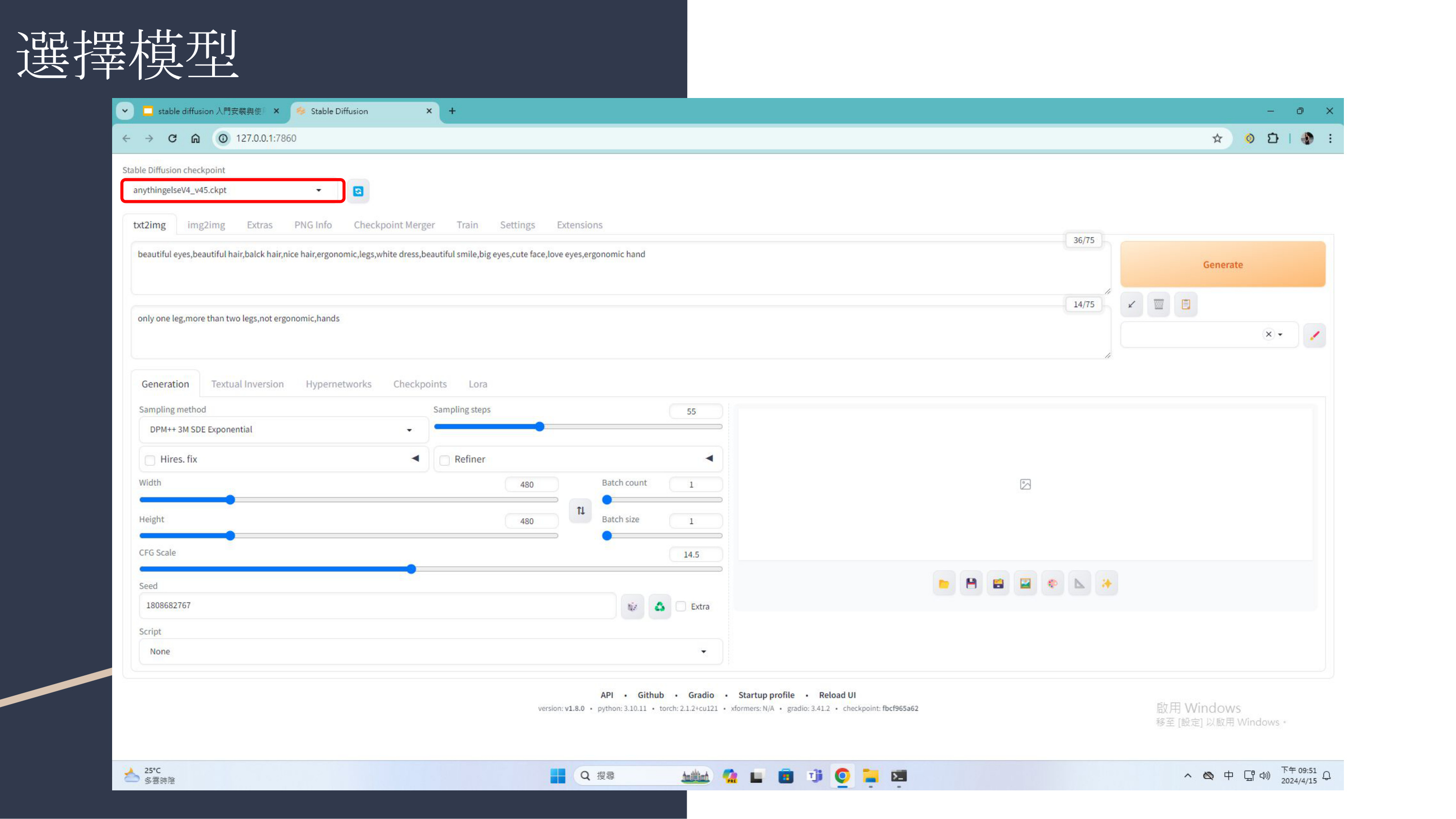This screenshot has height=819, width=1456.
Task: Reuse last seed recycle icon
Action: click(x=660, y=606)
